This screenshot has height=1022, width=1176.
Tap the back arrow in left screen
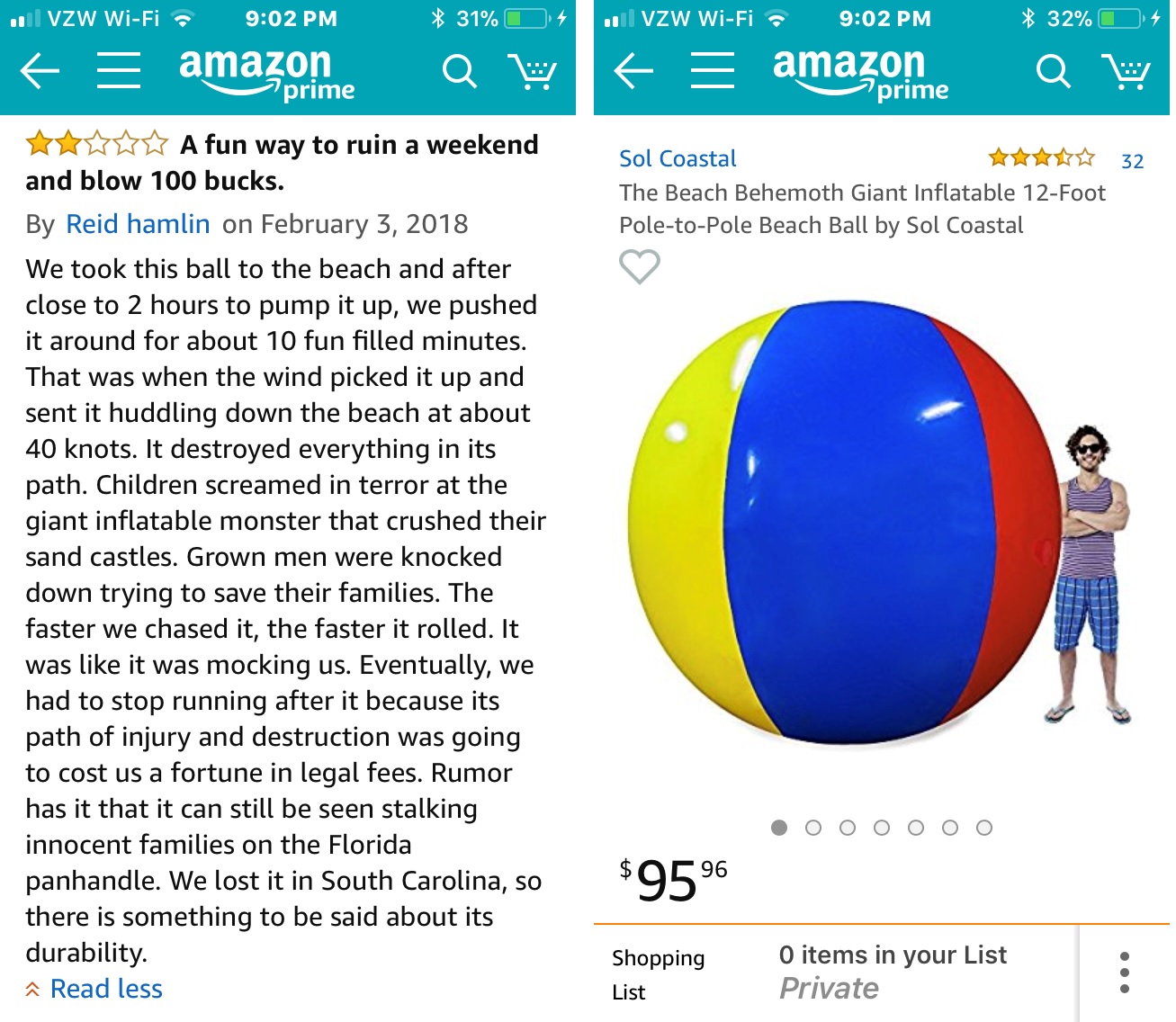tap(40, 71)
